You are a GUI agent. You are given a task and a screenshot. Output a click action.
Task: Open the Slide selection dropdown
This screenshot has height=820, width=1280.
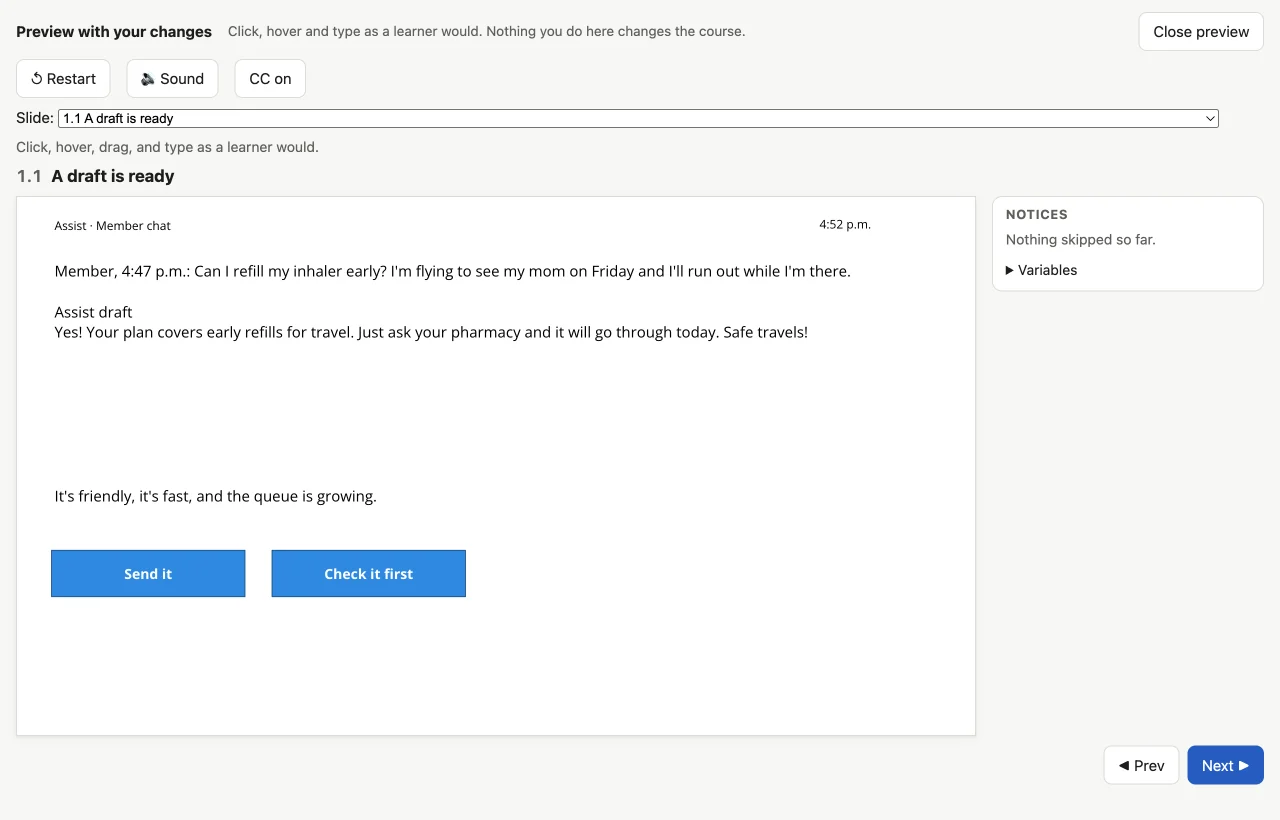click(638, 118)
